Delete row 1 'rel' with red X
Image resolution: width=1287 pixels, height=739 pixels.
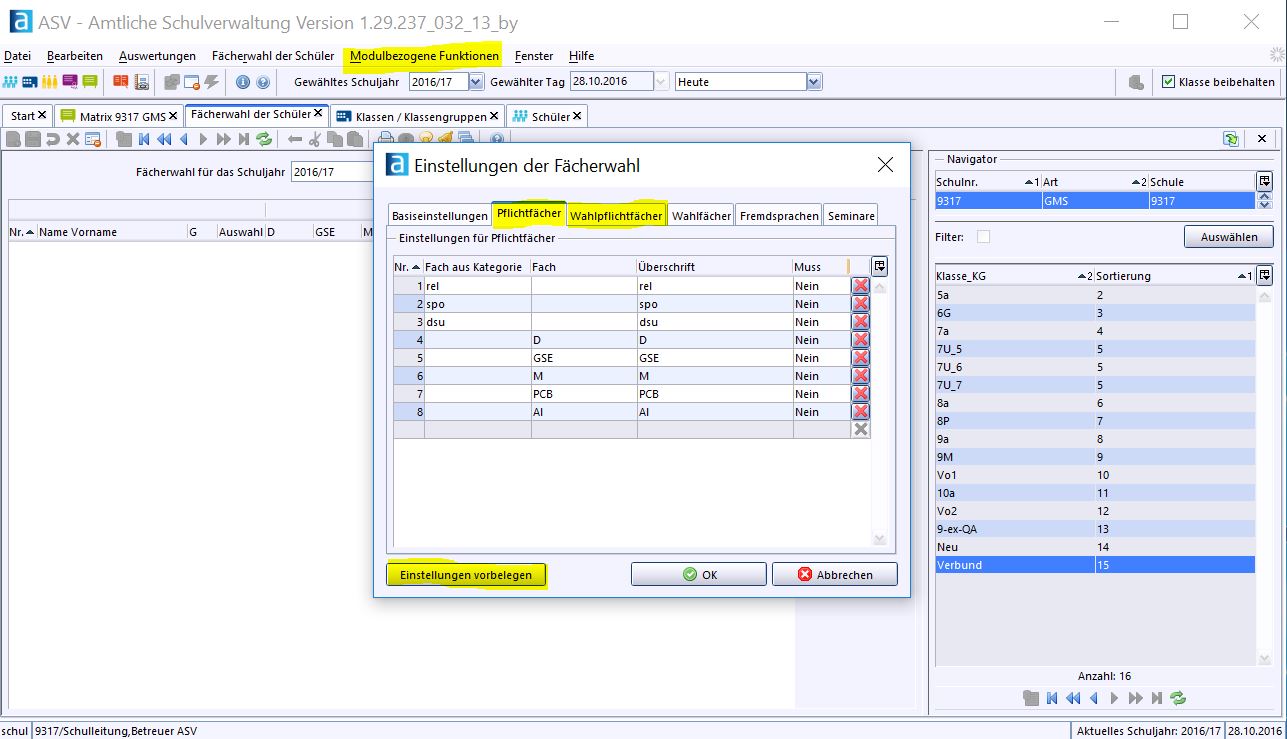pyautogui.click(x=860, y=286)
